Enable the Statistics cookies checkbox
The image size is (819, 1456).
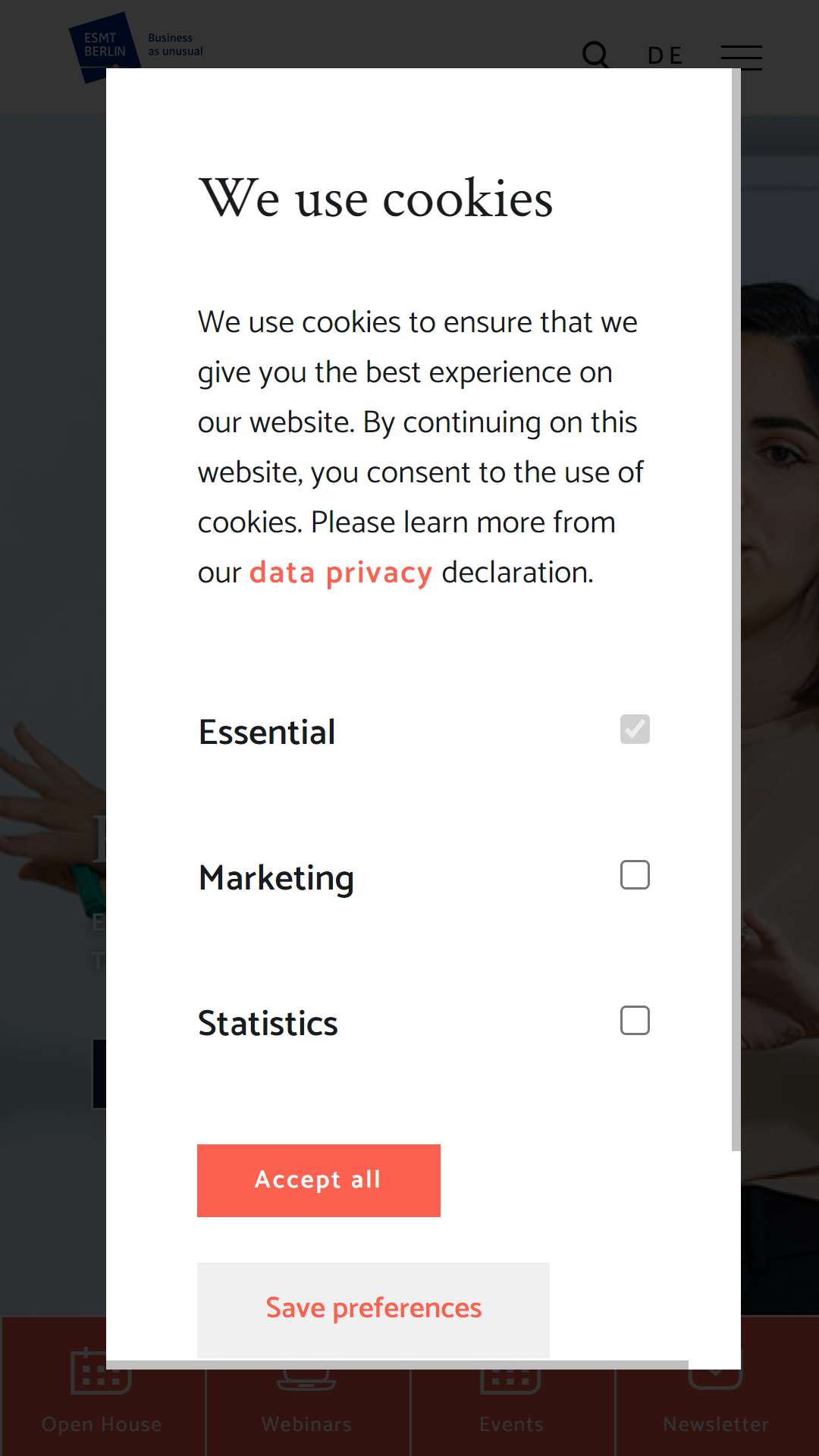coord(635,1020)
